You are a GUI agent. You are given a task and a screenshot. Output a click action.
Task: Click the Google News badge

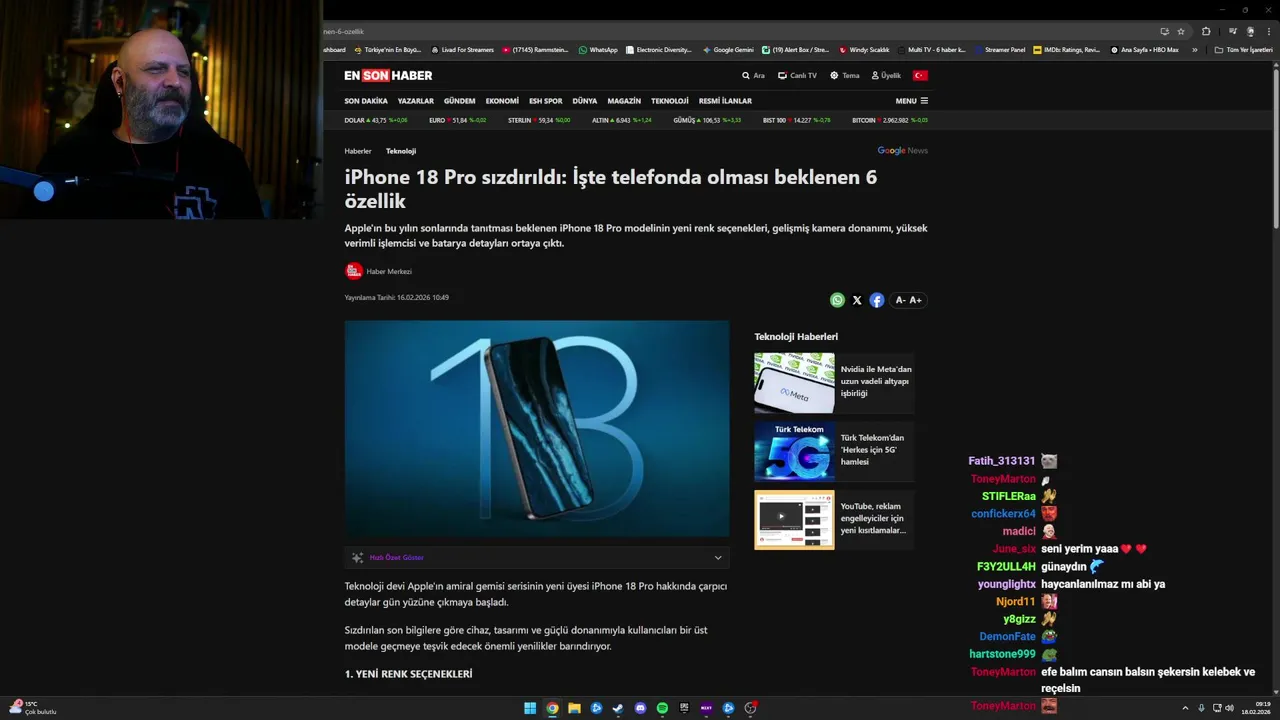[902, 151]
